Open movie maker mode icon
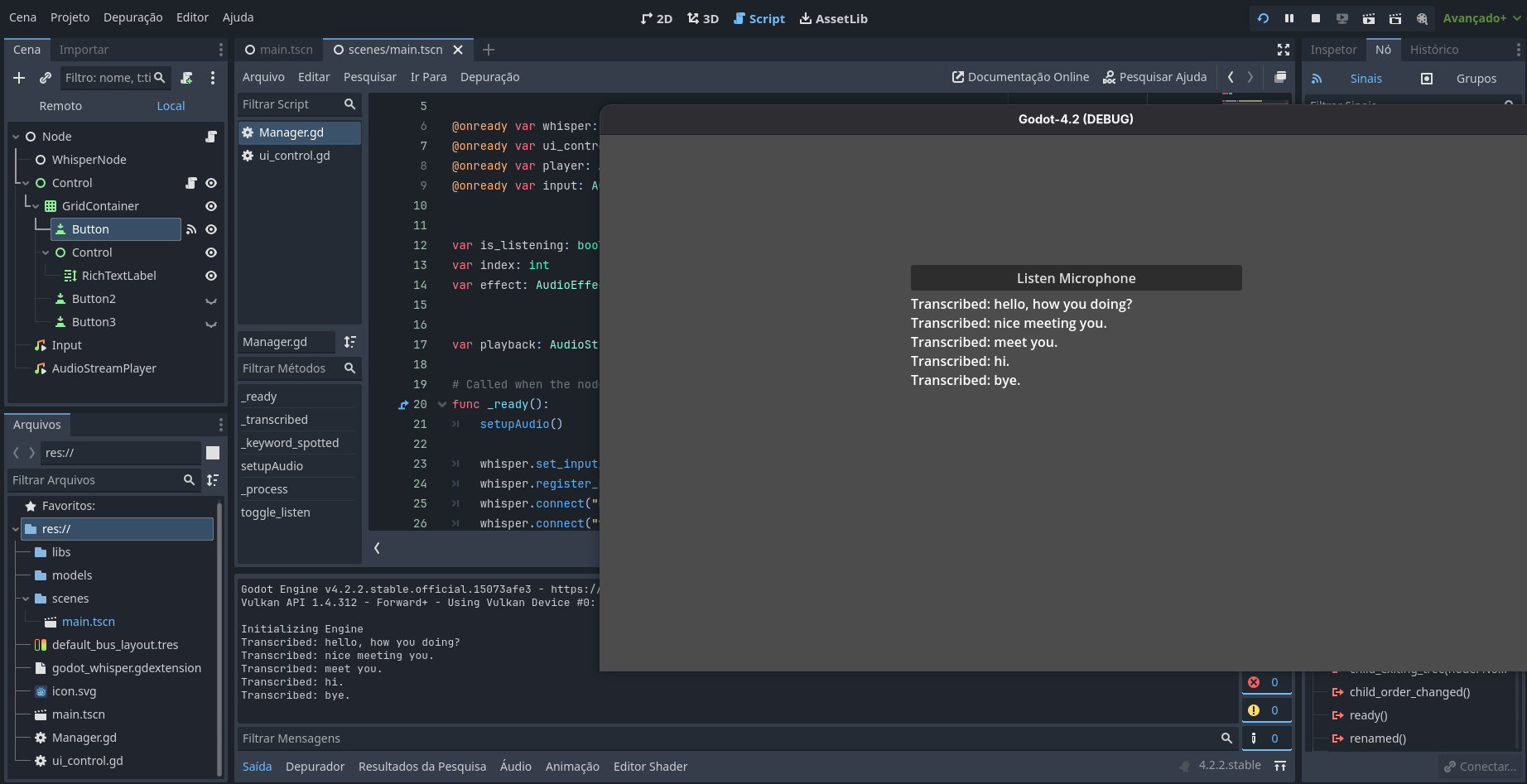This screenshot has width=1527, height=784. [x=1422, y=18]
